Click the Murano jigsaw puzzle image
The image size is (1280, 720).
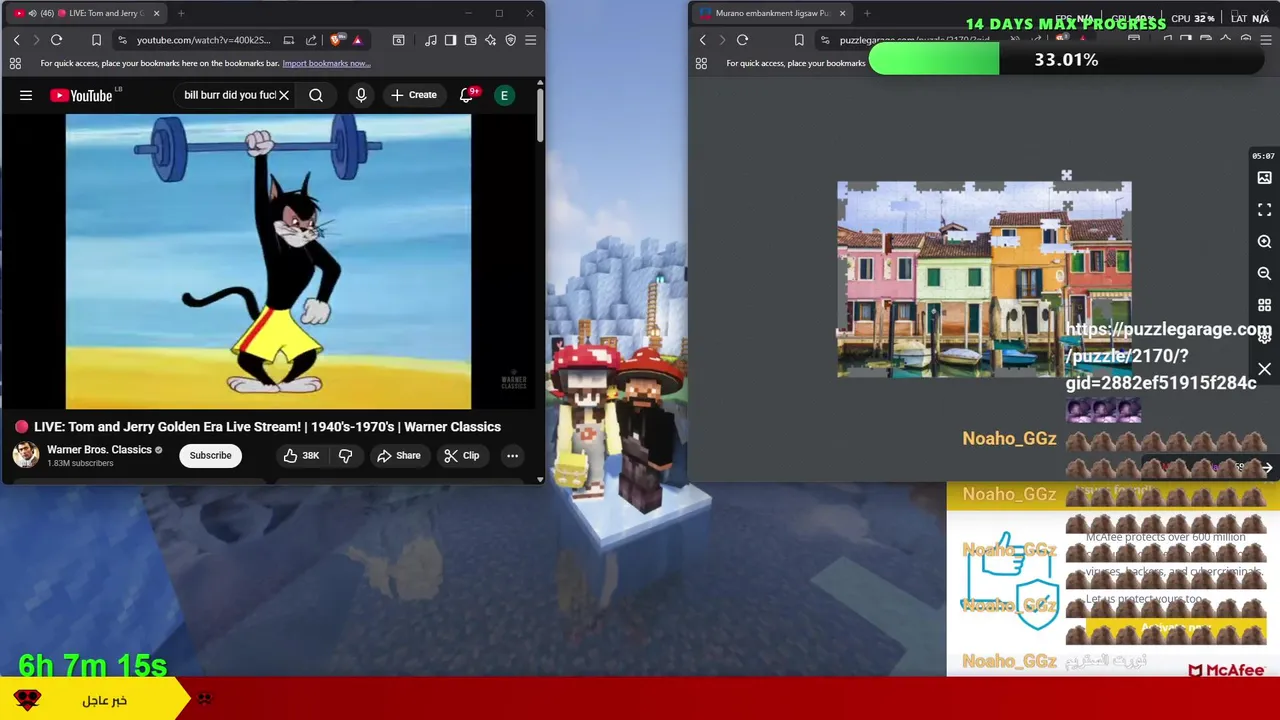click(984, 280)
